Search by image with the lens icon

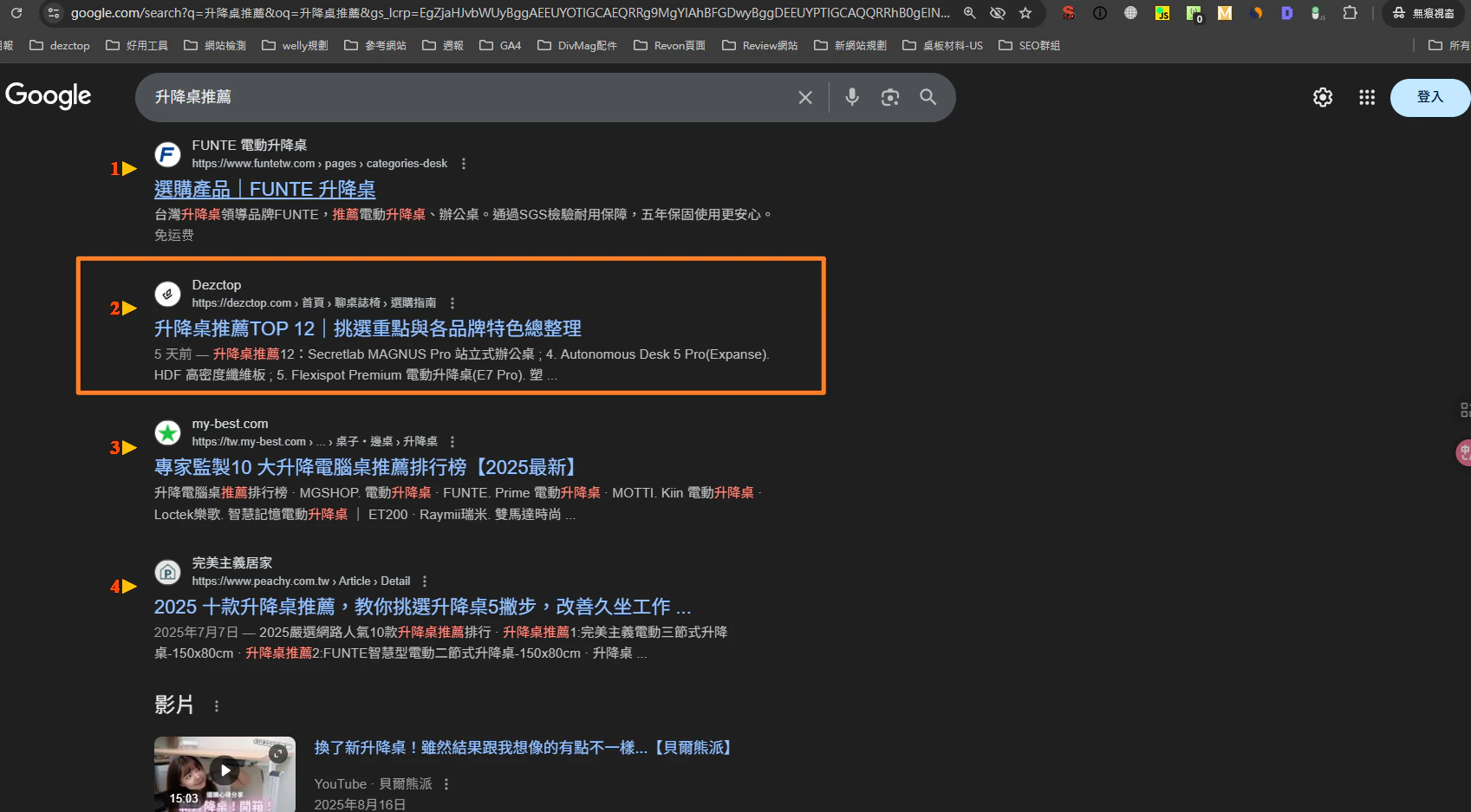coord(890,97)
